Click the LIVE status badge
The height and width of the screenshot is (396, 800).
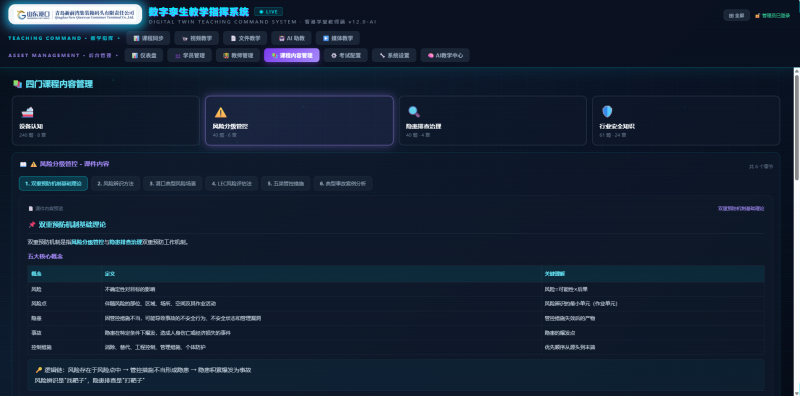pyautogui.click(x=268, y=11)
